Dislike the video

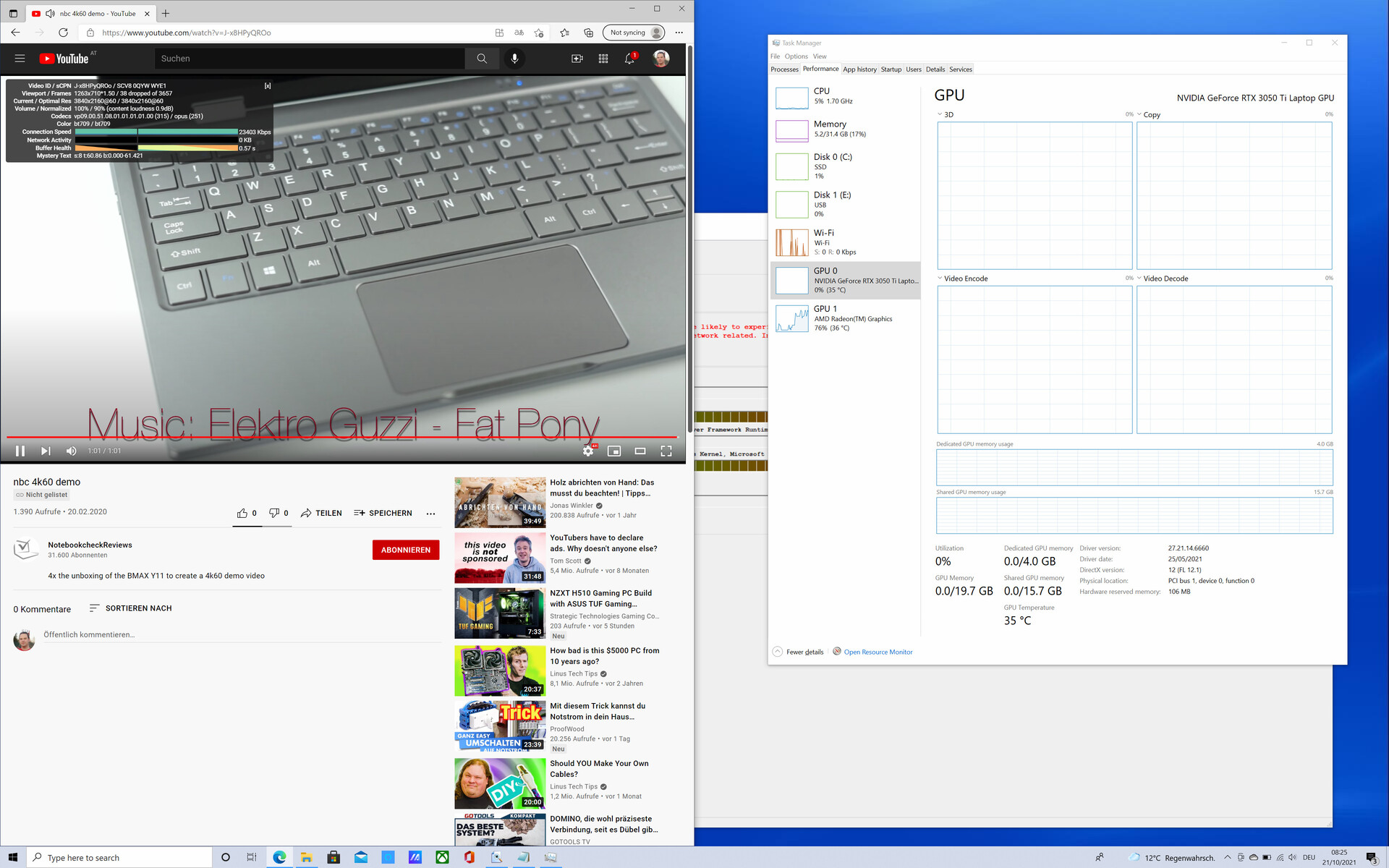pyautogui.click(x=274, y=513)
